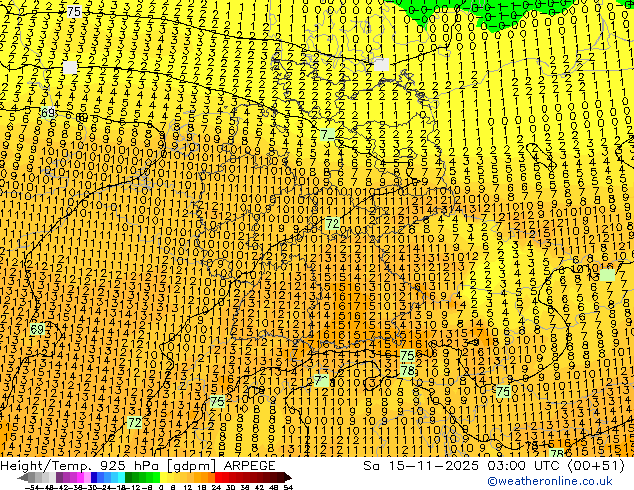Image resolution: width=634 pixels, height=490 pixels.
Task: Select the "Height/Temp. 925 hPa [gdpm] ARPEGE" title
Action: coord(138,466)
